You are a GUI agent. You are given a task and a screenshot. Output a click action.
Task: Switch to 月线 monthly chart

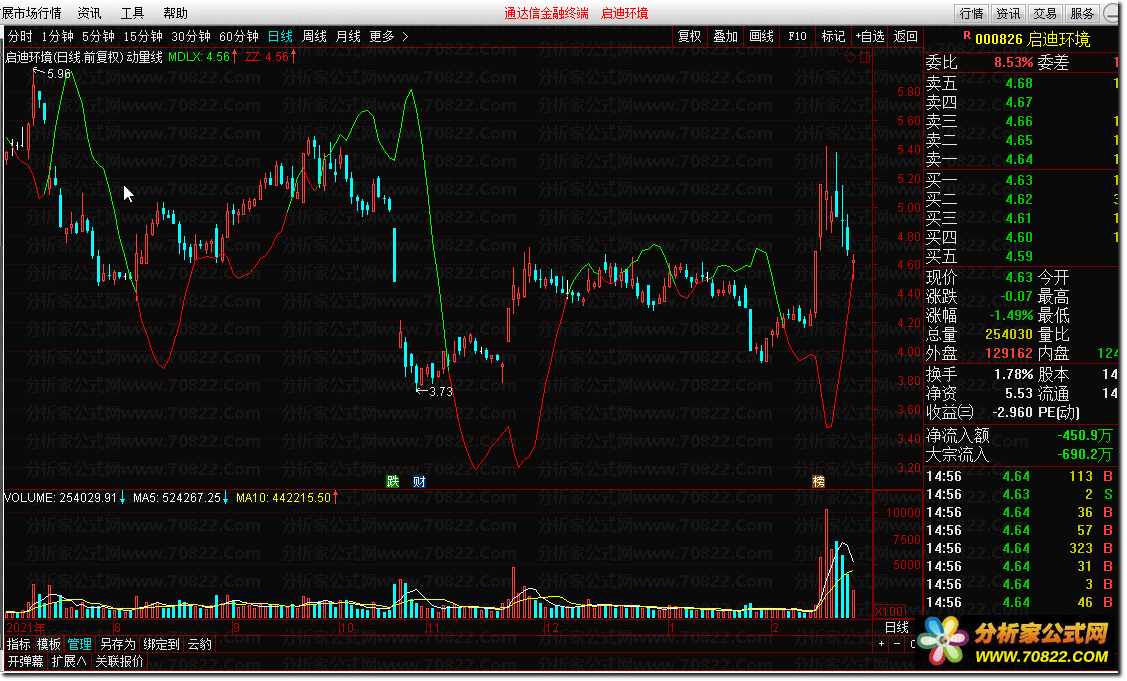(x=348, y=36)
